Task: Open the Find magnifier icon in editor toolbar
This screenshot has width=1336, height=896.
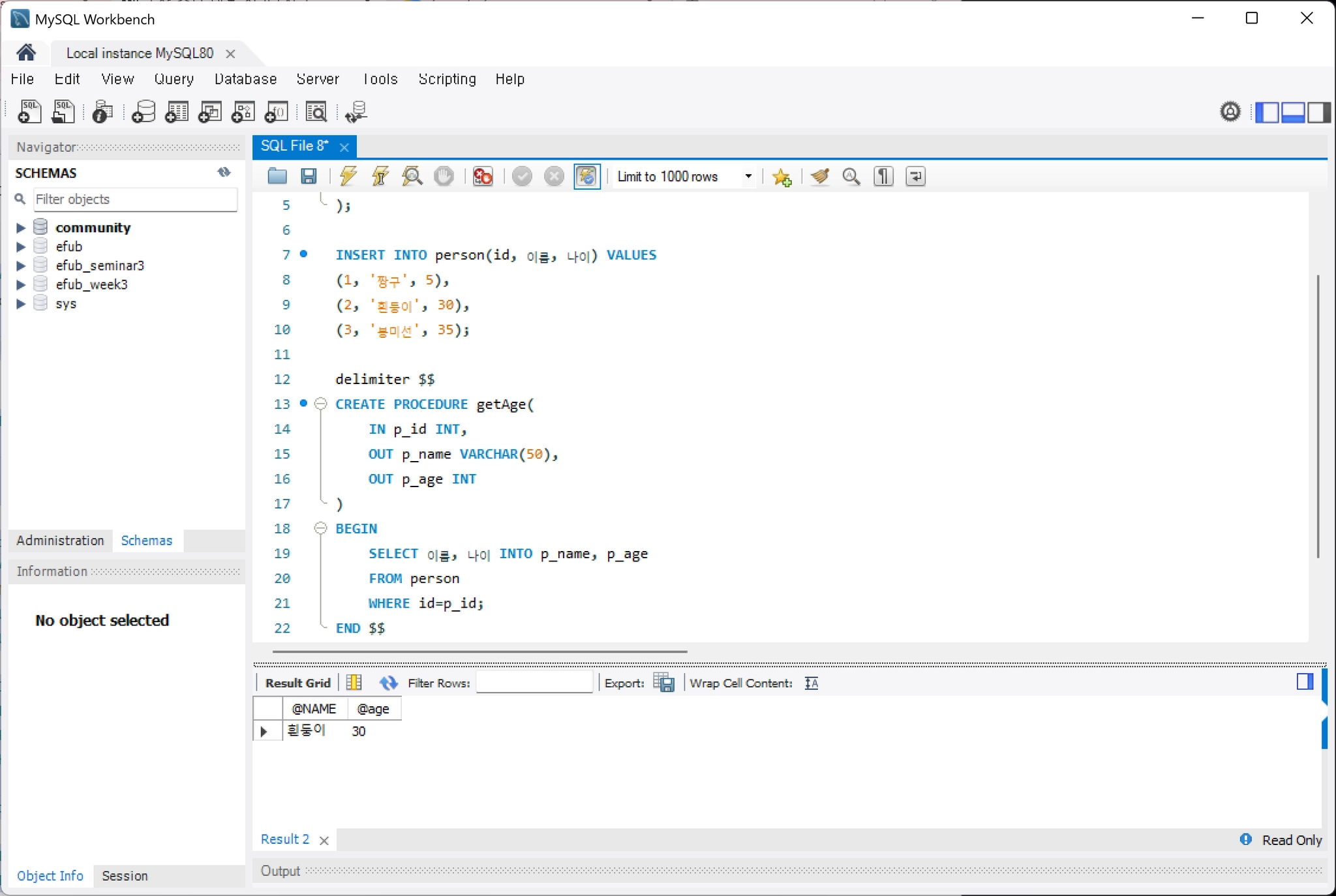Action: point(851,176)
